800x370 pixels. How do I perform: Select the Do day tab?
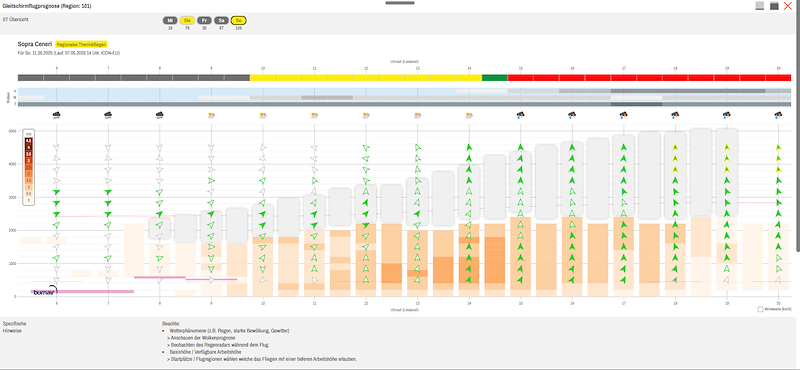tap(187, 20)
